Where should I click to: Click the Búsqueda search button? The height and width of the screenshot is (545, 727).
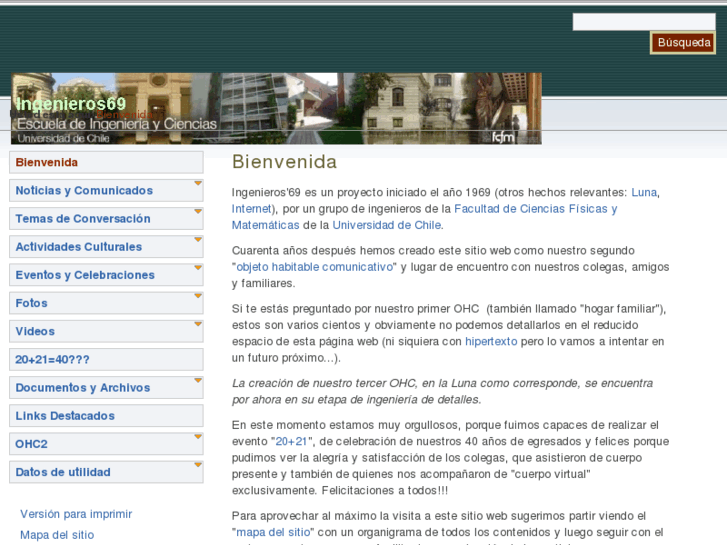(683, 43)
